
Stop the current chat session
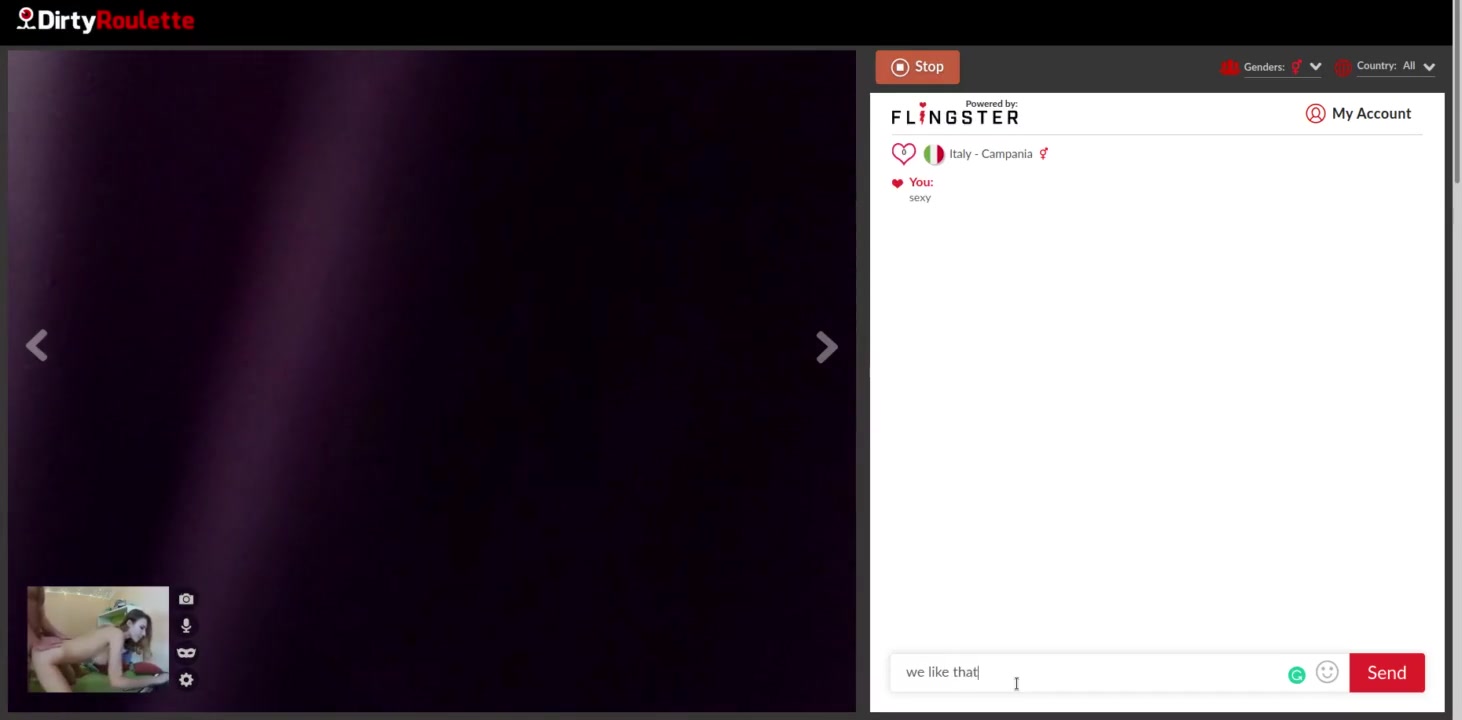click(x=917, y=67)
